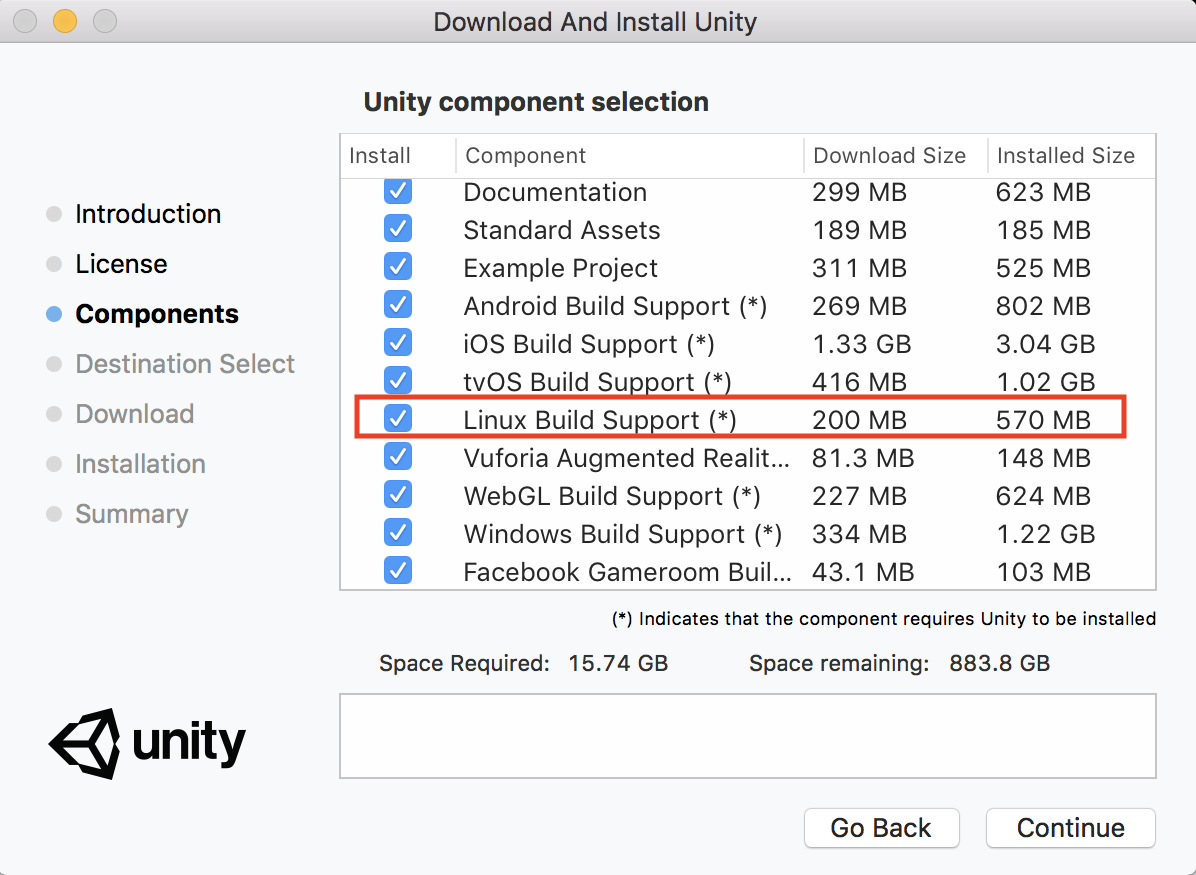Uncheck the highlighted Linux Build Support

(397, 418)
